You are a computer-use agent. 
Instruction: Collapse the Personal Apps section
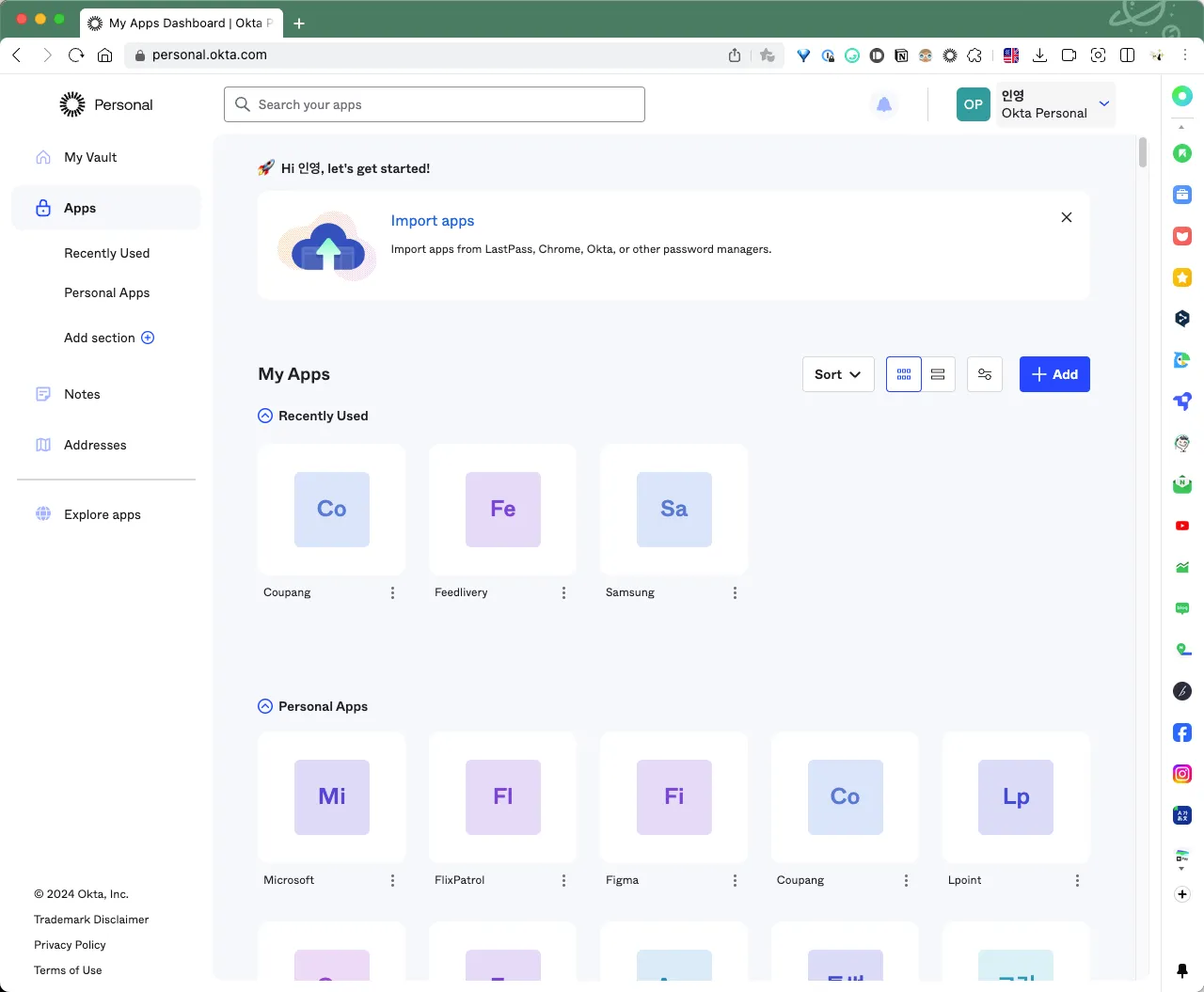point(265,706)
